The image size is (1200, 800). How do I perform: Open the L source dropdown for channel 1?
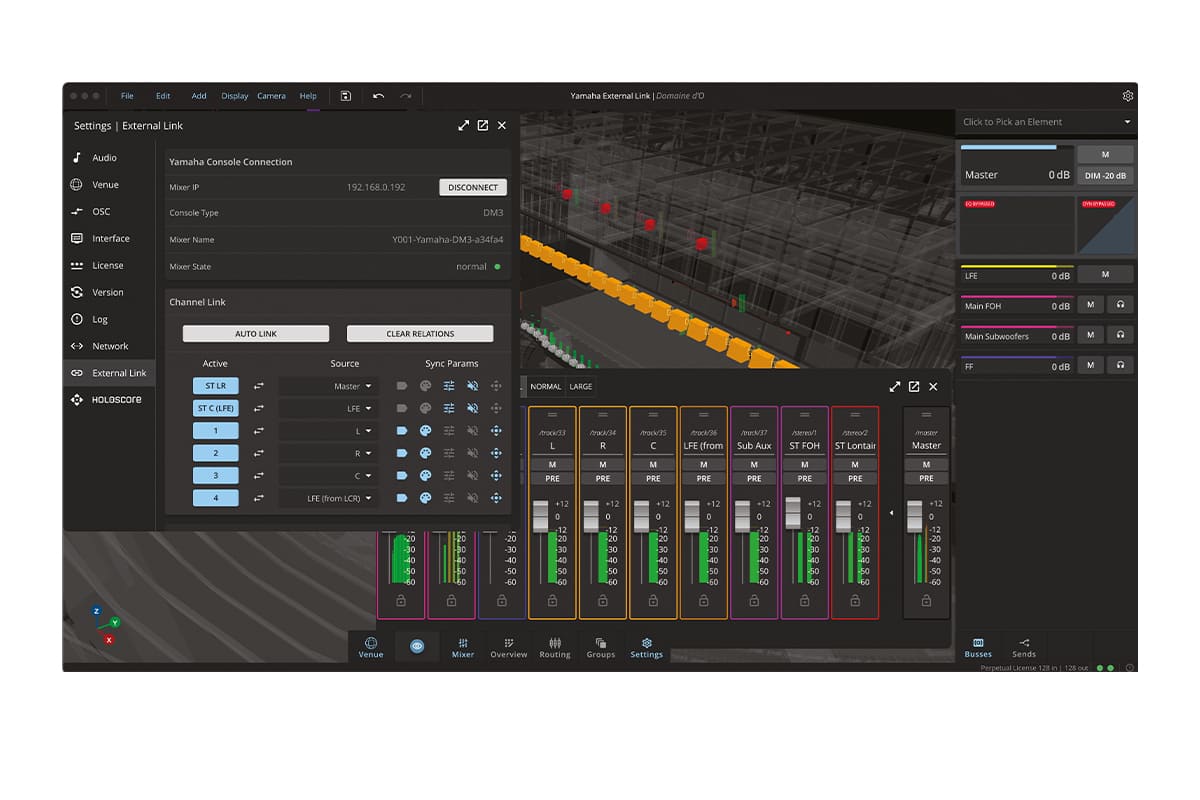(327, 431)
